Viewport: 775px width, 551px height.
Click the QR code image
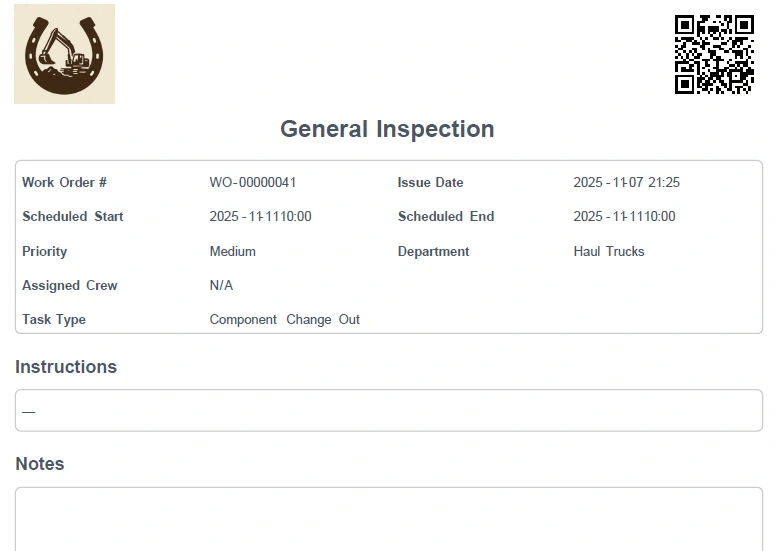pyautogui.click(x=713, y=54)
